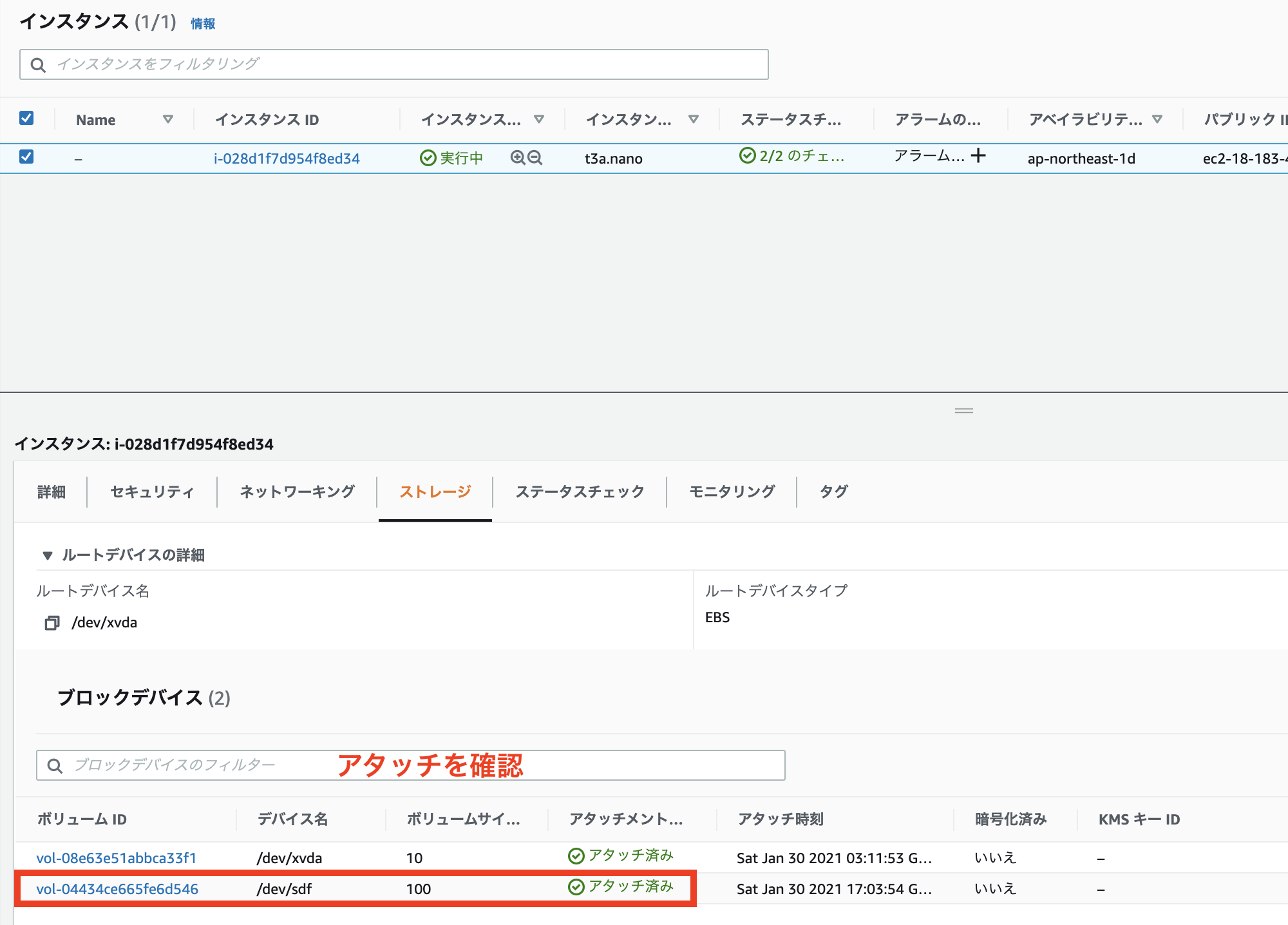Screen dimensions: 1288x925
Task: Click the インスタンス ID column header
Action: pos(267,120)
